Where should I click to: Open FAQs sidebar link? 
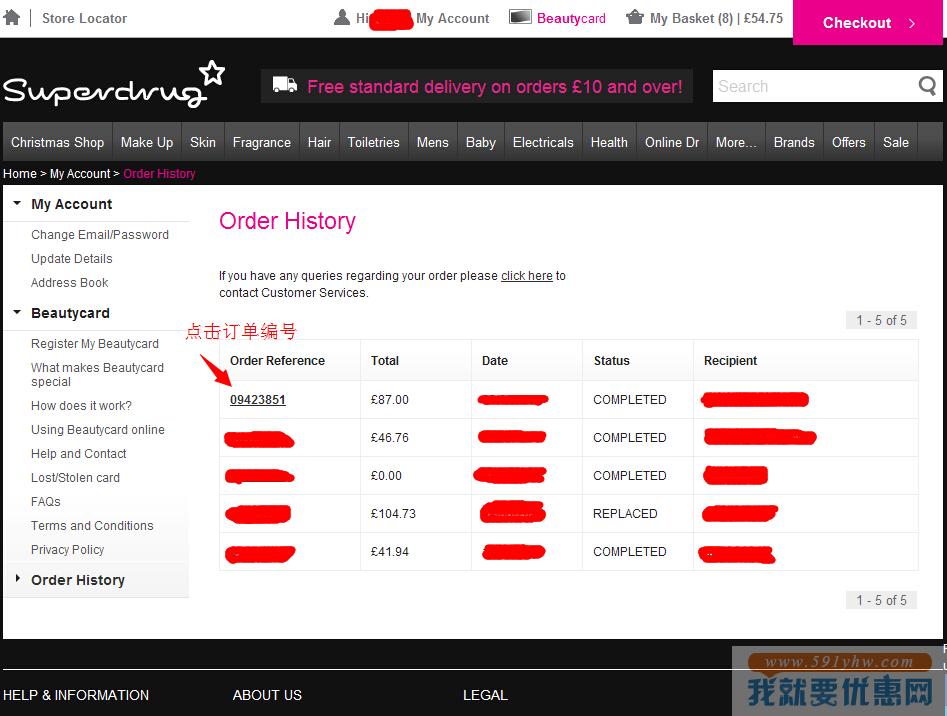[46, 502]
